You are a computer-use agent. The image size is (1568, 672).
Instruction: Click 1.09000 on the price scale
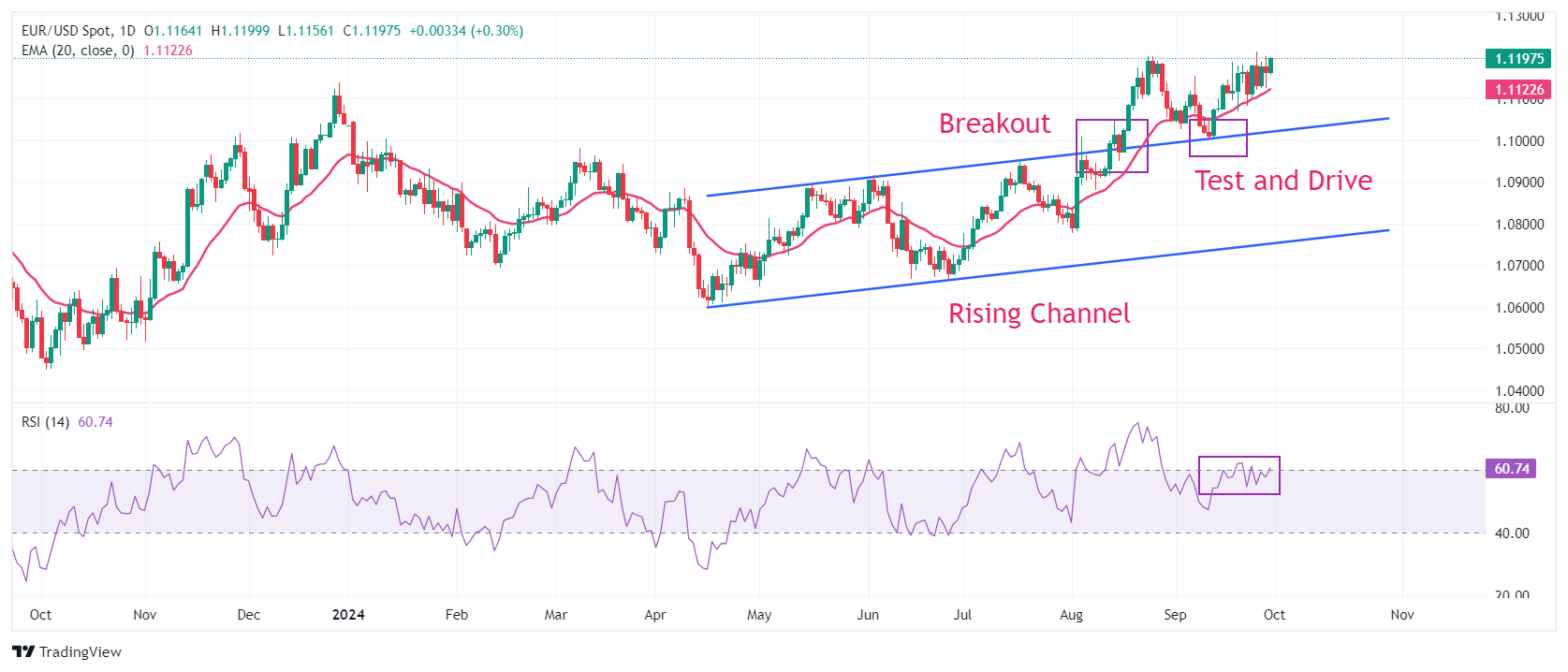point(1519,183)
